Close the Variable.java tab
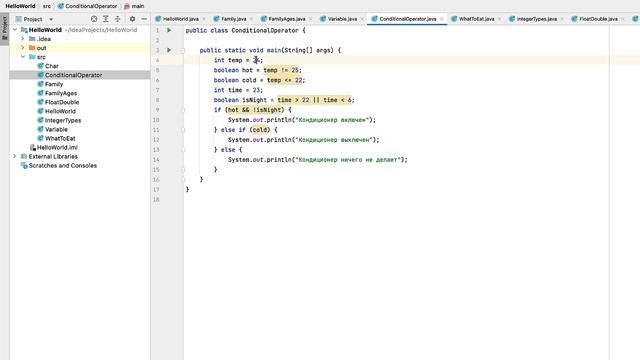640x360 pixels. (362, 19)
